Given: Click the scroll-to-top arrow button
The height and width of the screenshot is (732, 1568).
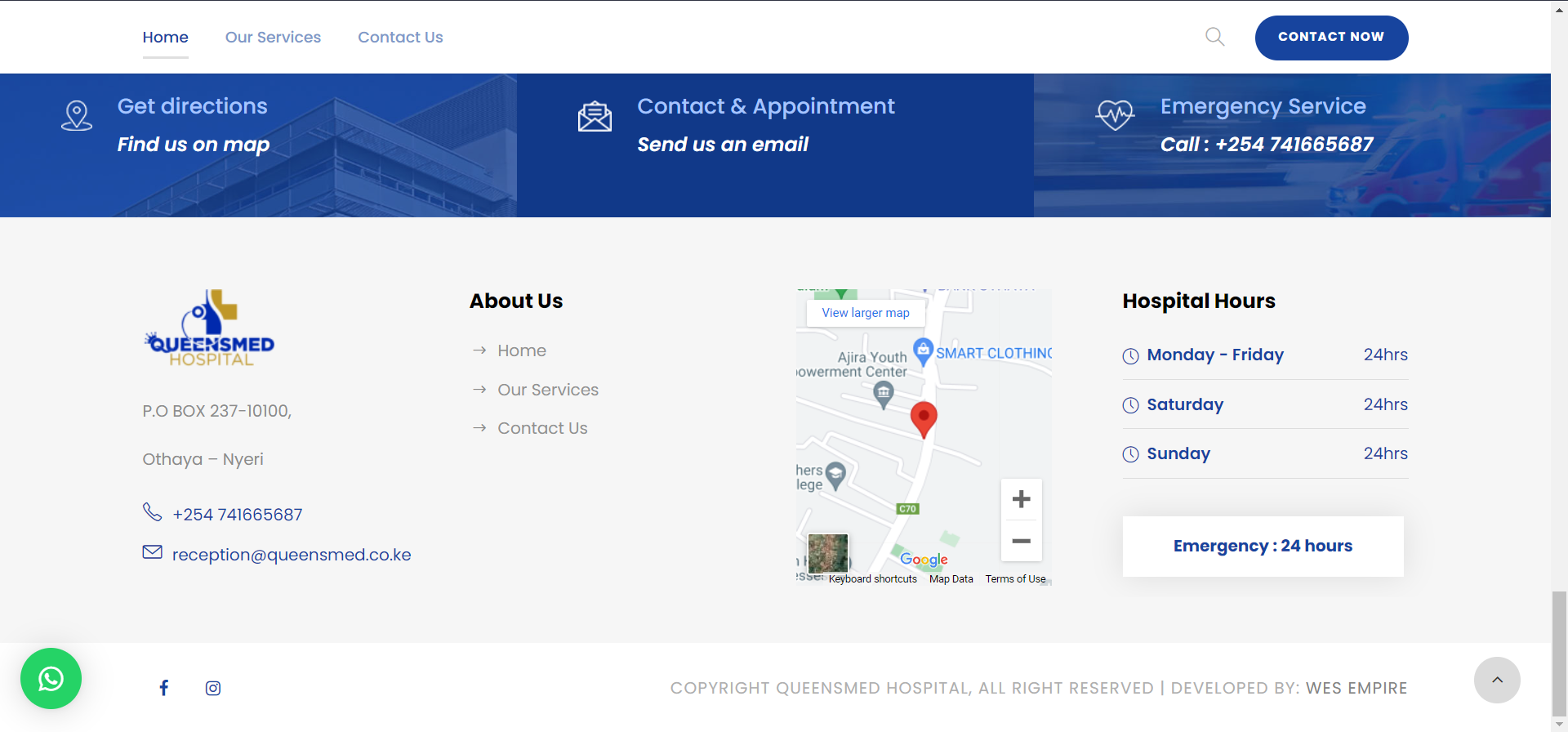Looking at the screenshot, I should pos(1496,680).
